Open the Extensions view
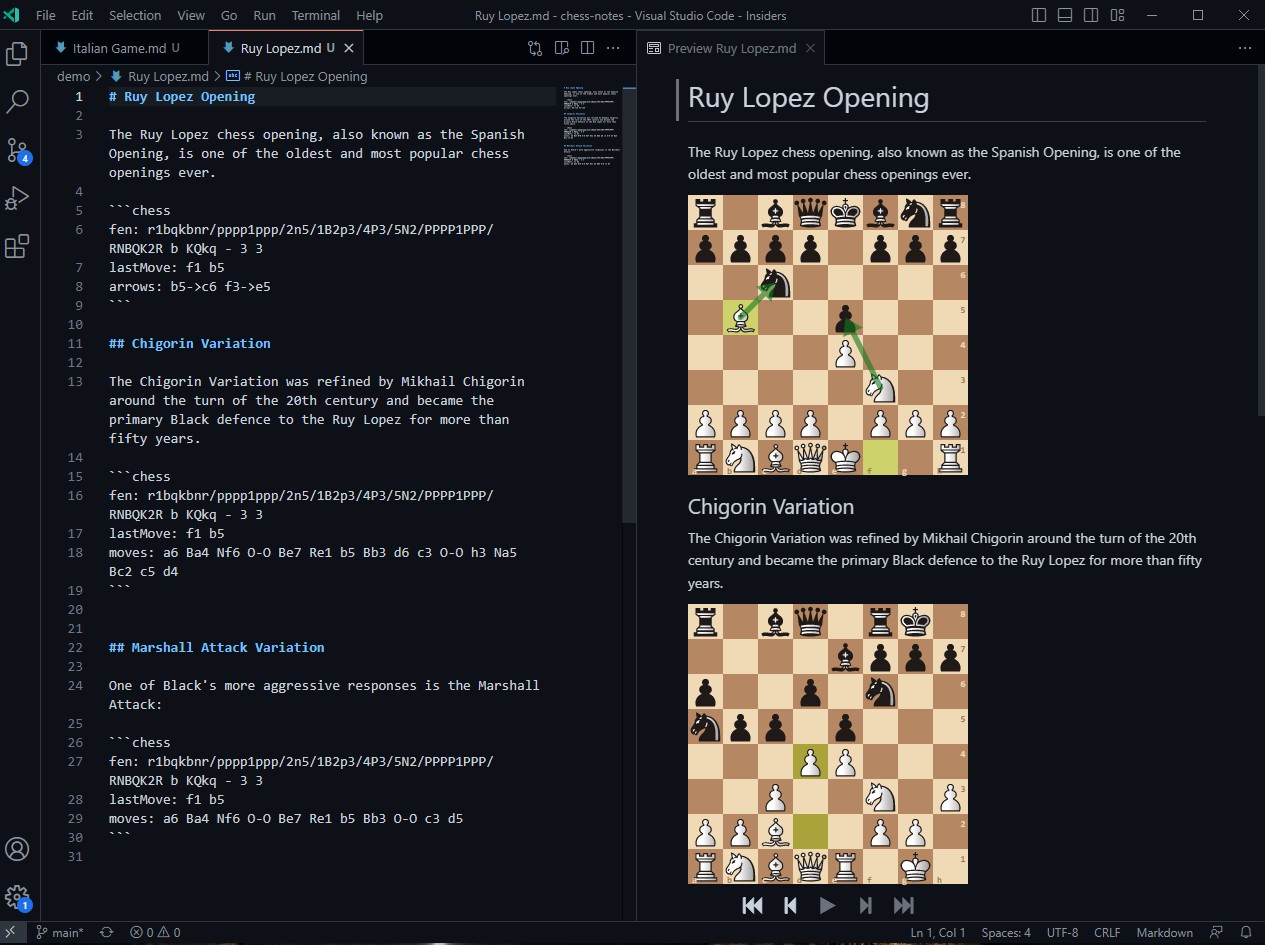Image resolution: width=1265 pixels, height=945 pixels. click(17, 246)
